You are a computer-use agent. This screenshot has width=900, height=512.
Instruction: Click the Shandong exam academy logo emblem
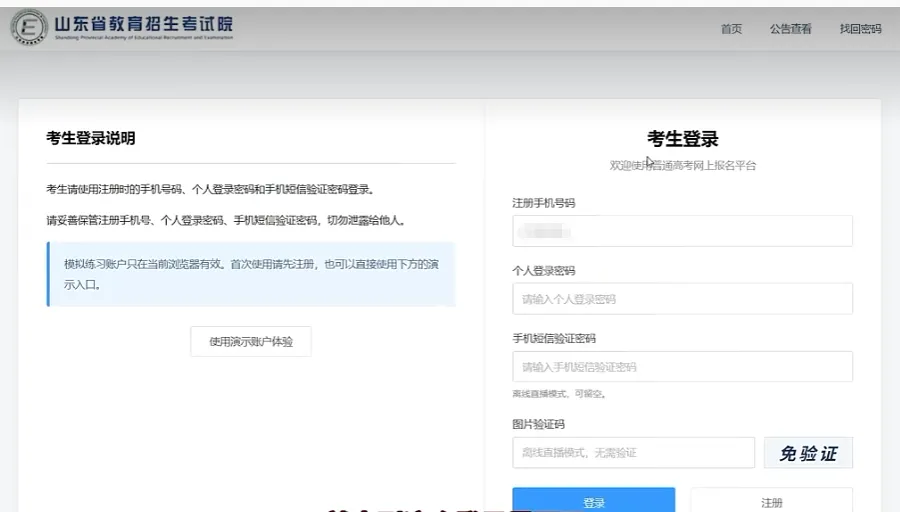[x=29, y=26]
